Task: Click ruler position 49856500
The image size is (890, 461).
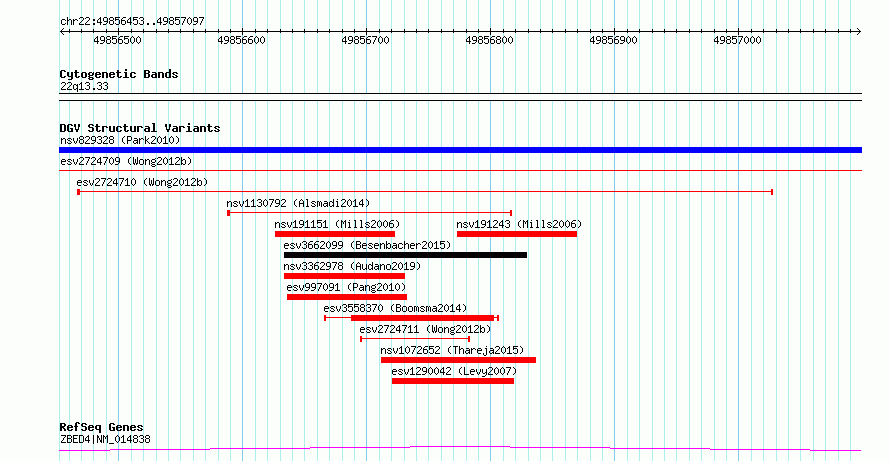Action: click(118, 40)
